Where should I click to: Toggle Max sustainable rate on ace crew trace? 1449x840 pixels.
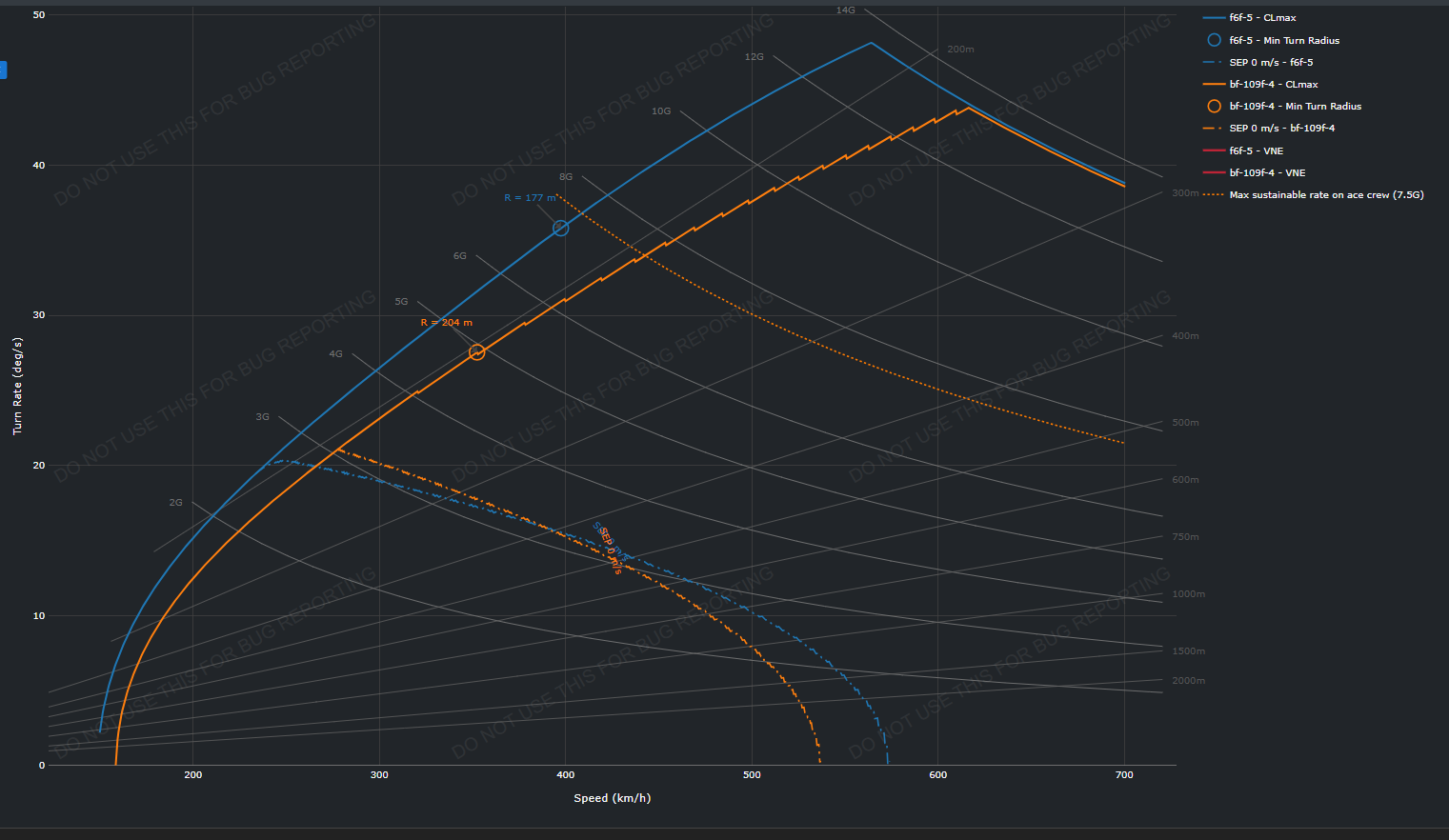pos(1314,194)
